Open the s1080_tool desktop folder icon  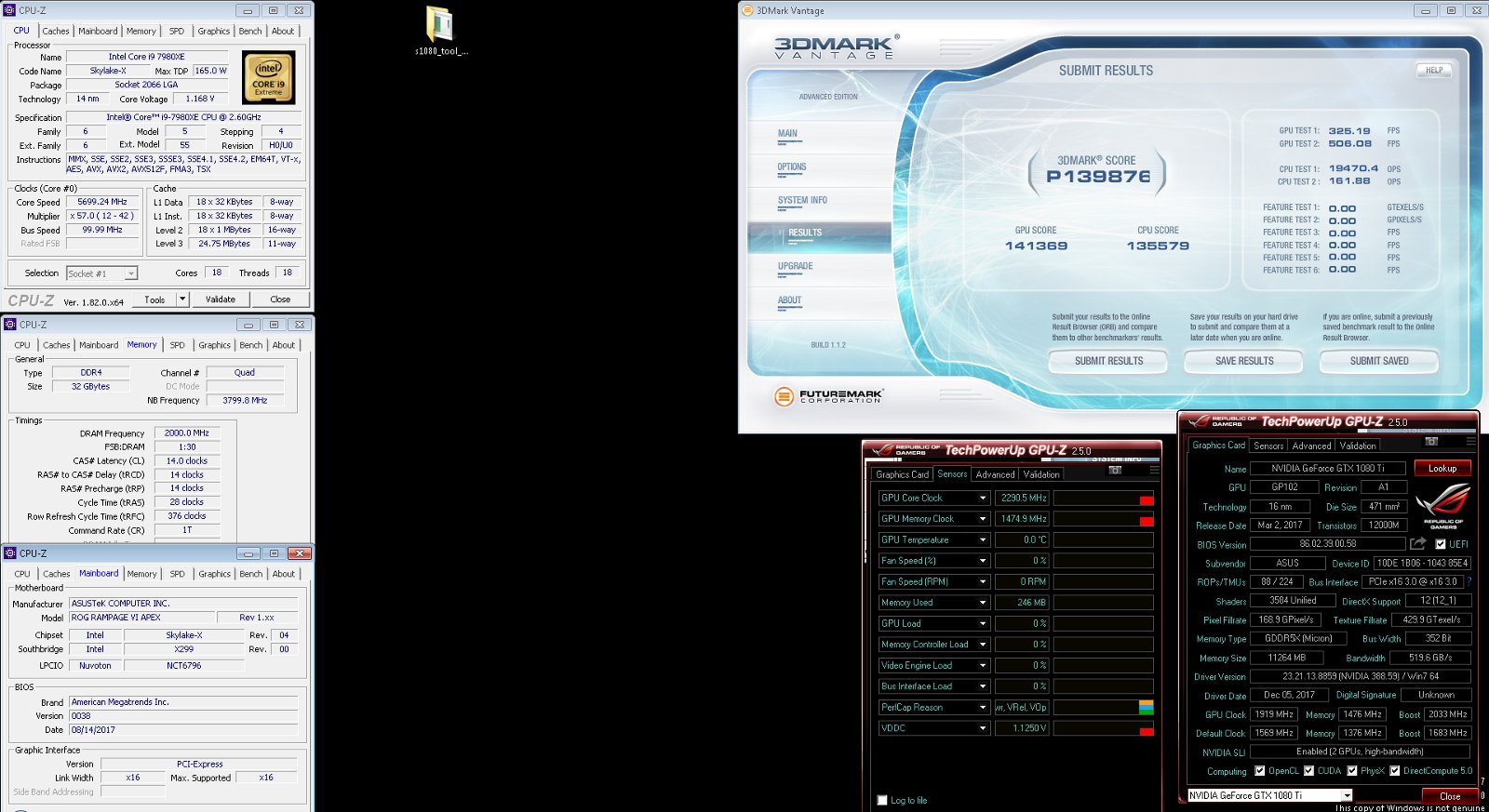[440, 30]
